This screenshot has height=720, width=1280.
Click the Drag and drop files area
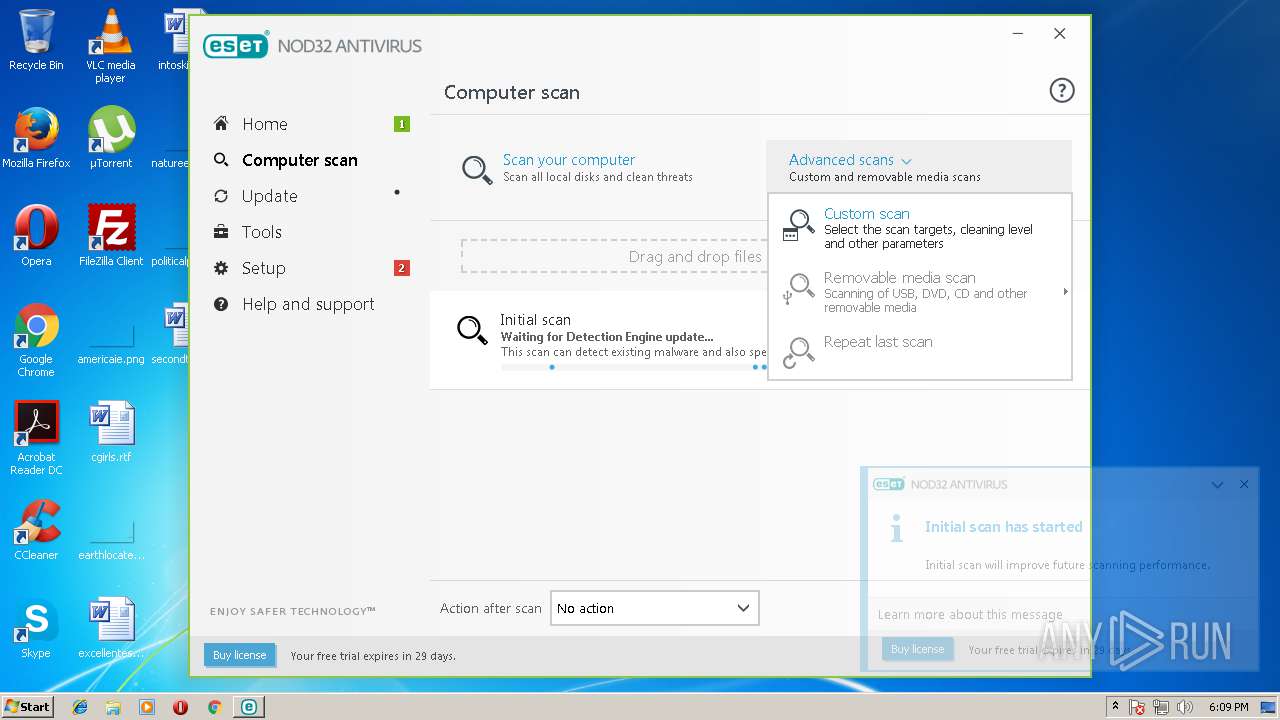tap(614, 256)
